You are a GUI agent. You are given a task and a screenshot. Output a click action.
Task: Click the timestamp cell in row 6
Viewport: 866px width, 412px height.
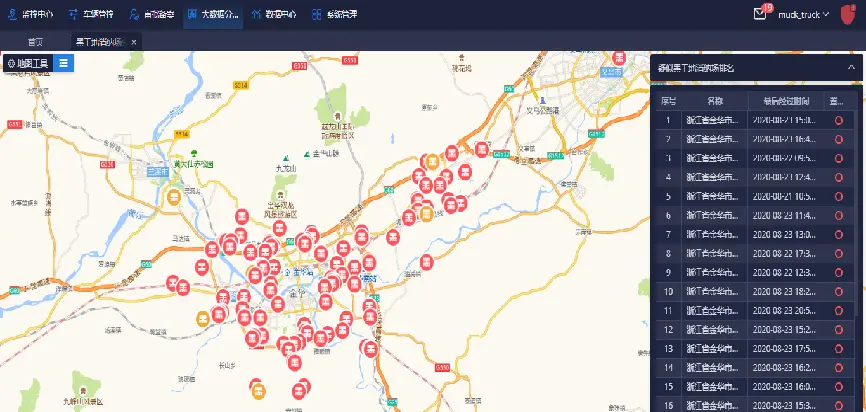tap(786, 216)
